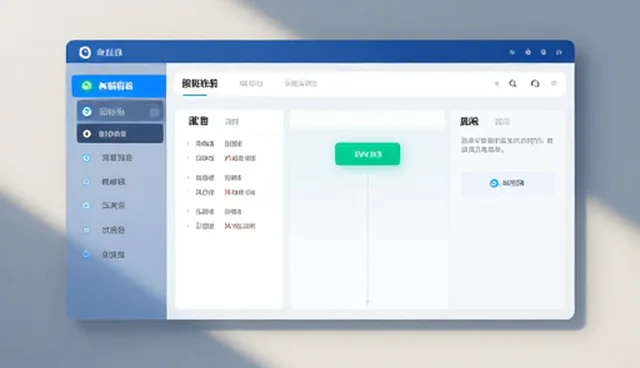Open the fourth sidebar entry below navy item
This screenshot has height=368, width=640.
(x=116, y=158)
